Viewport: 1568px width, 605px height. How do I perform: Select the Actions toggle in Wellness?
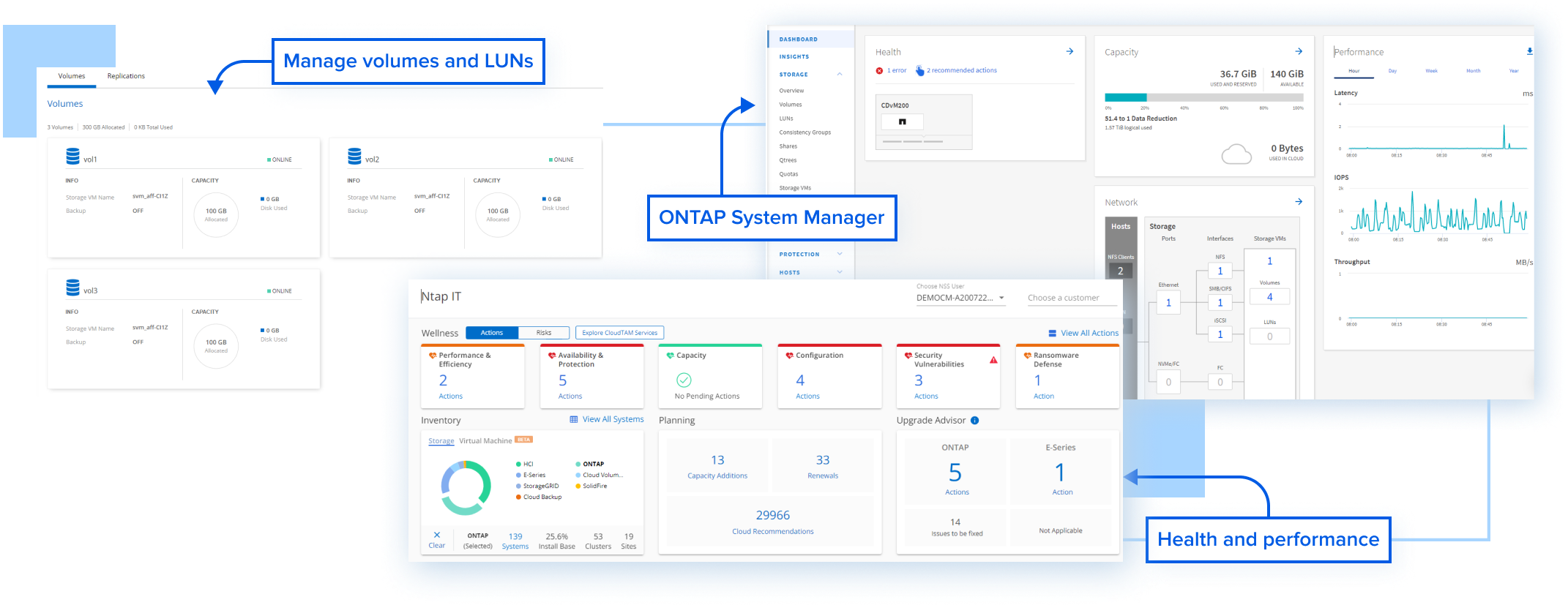(x=492, y=333)
